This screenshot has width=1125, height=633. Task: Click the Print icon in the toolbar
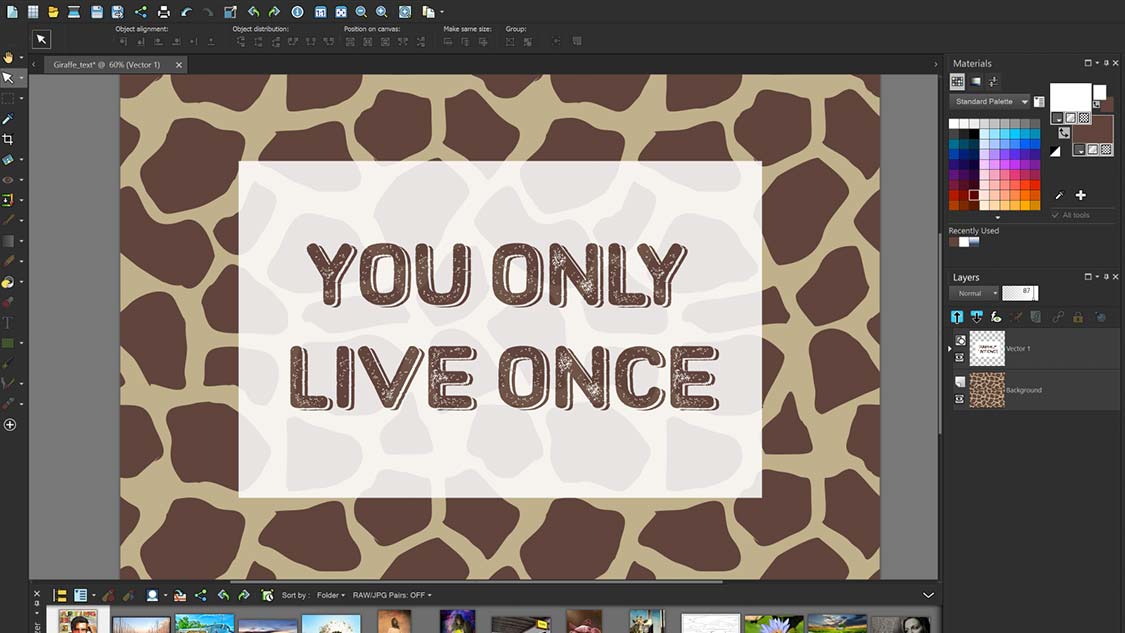tap(162, 12)
